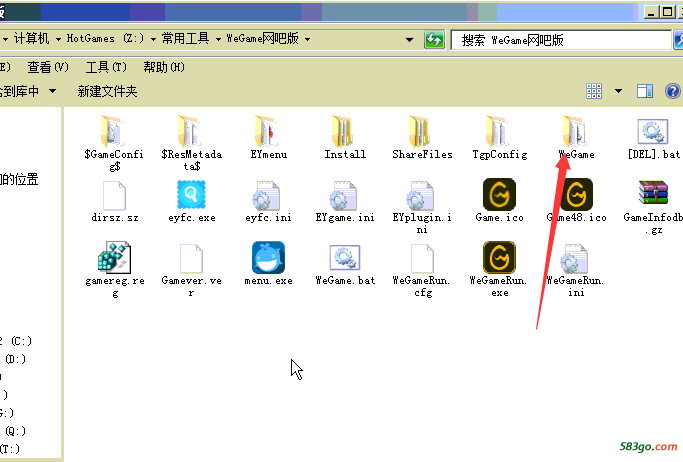Expand the view options dropdown arrow
683x462 pixels.
coord(618,91)
